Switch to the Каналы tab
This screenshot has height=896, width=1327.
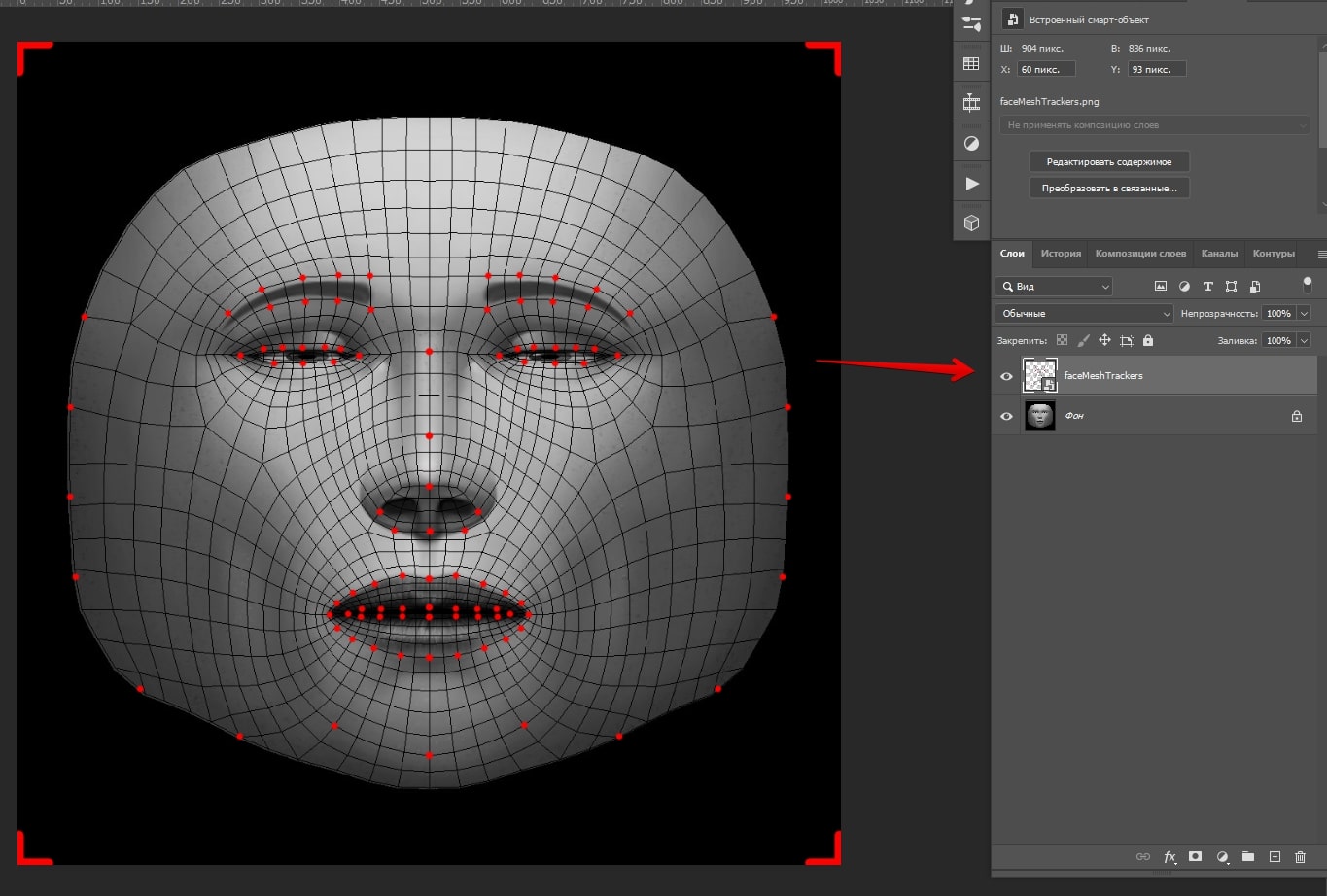point(1219,254)
